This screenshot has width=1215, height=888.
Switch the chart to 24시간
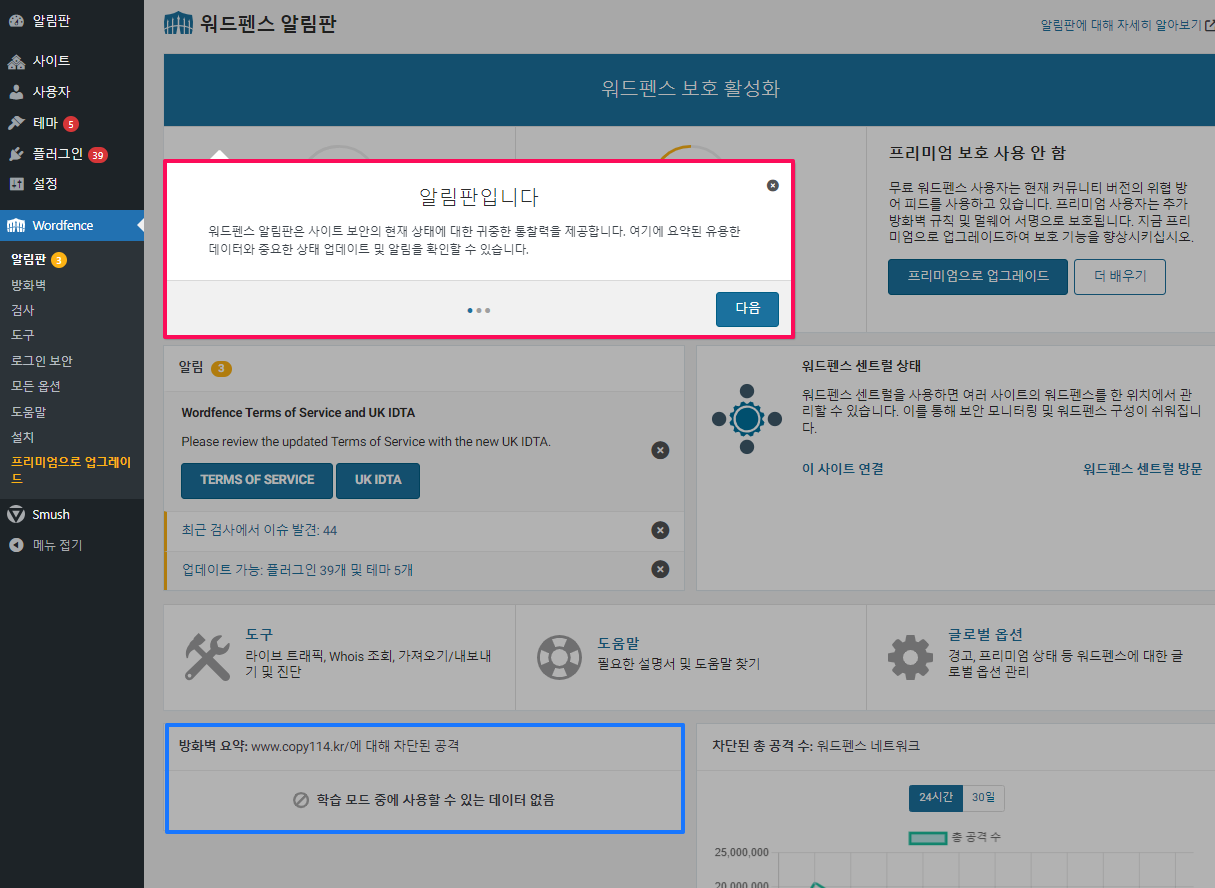(x=936, y=798)
